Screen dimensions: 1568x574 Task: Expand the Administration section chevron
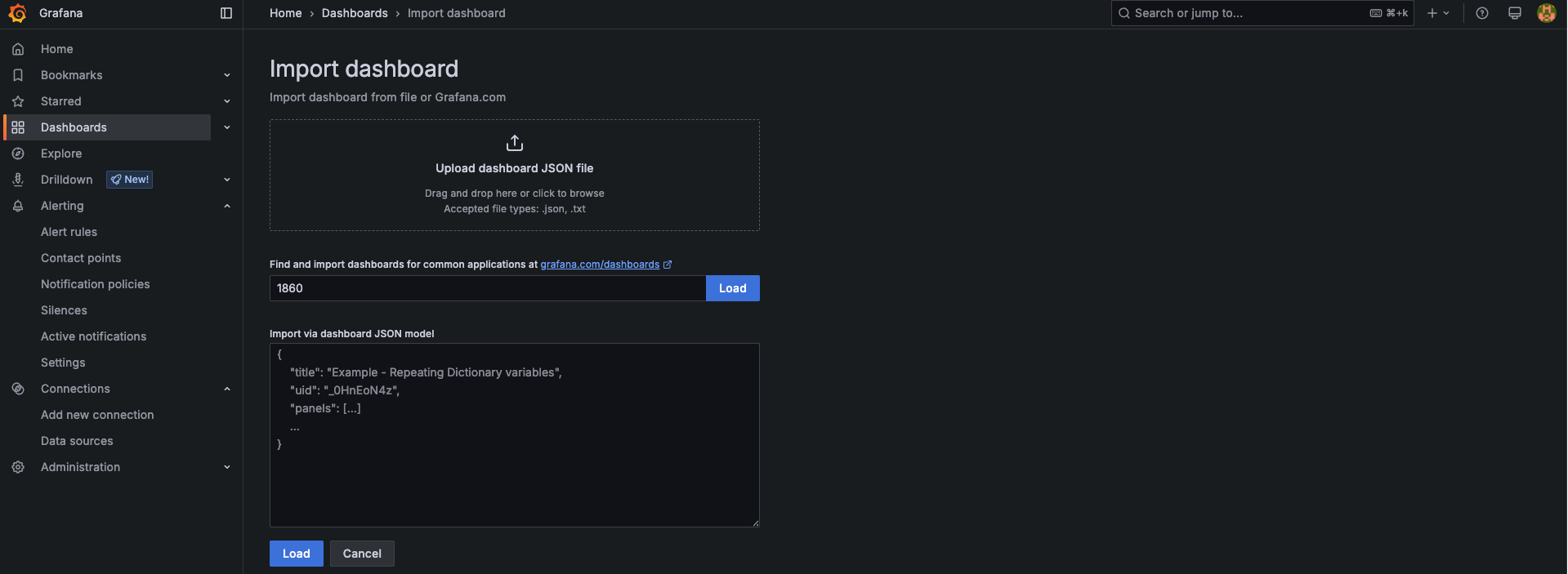coord(227,467)
